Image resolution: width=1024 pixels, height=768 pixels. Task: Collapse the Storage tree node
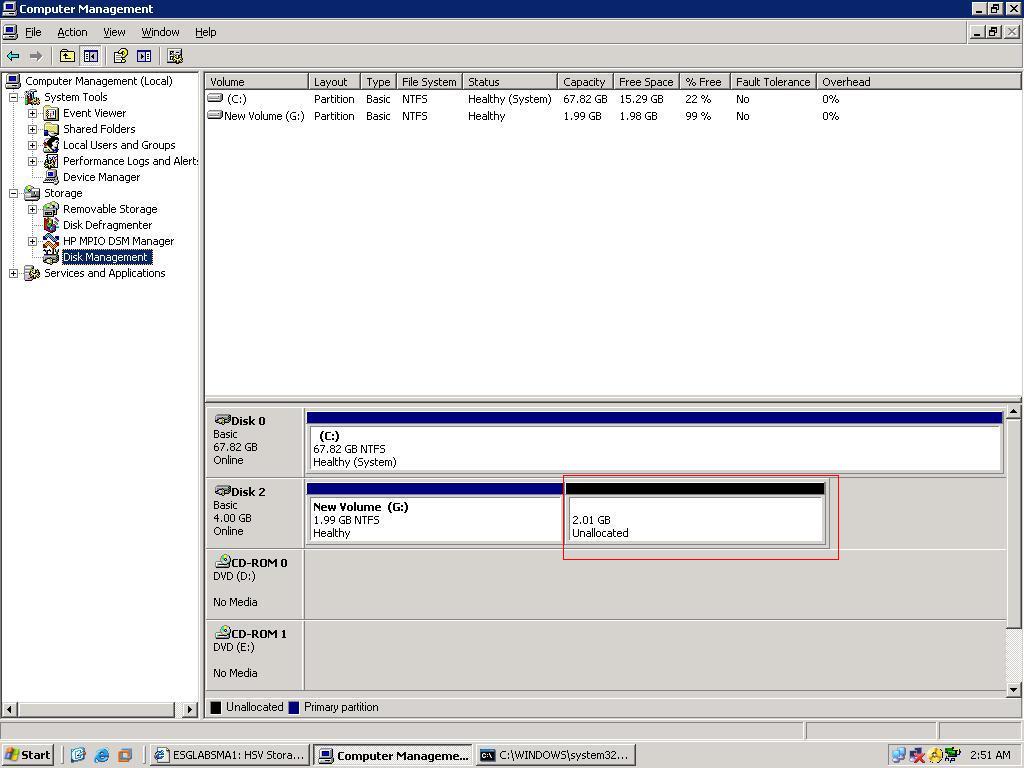tap(13, 193)
